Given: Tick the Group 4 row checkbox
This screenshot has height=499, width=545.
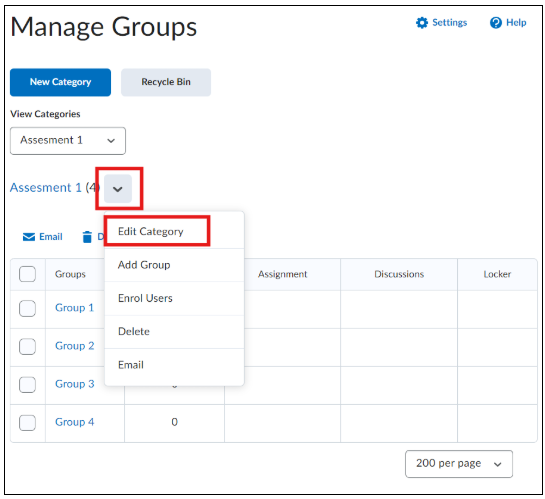Looking at the screenshot, I should tap(27, 423).
